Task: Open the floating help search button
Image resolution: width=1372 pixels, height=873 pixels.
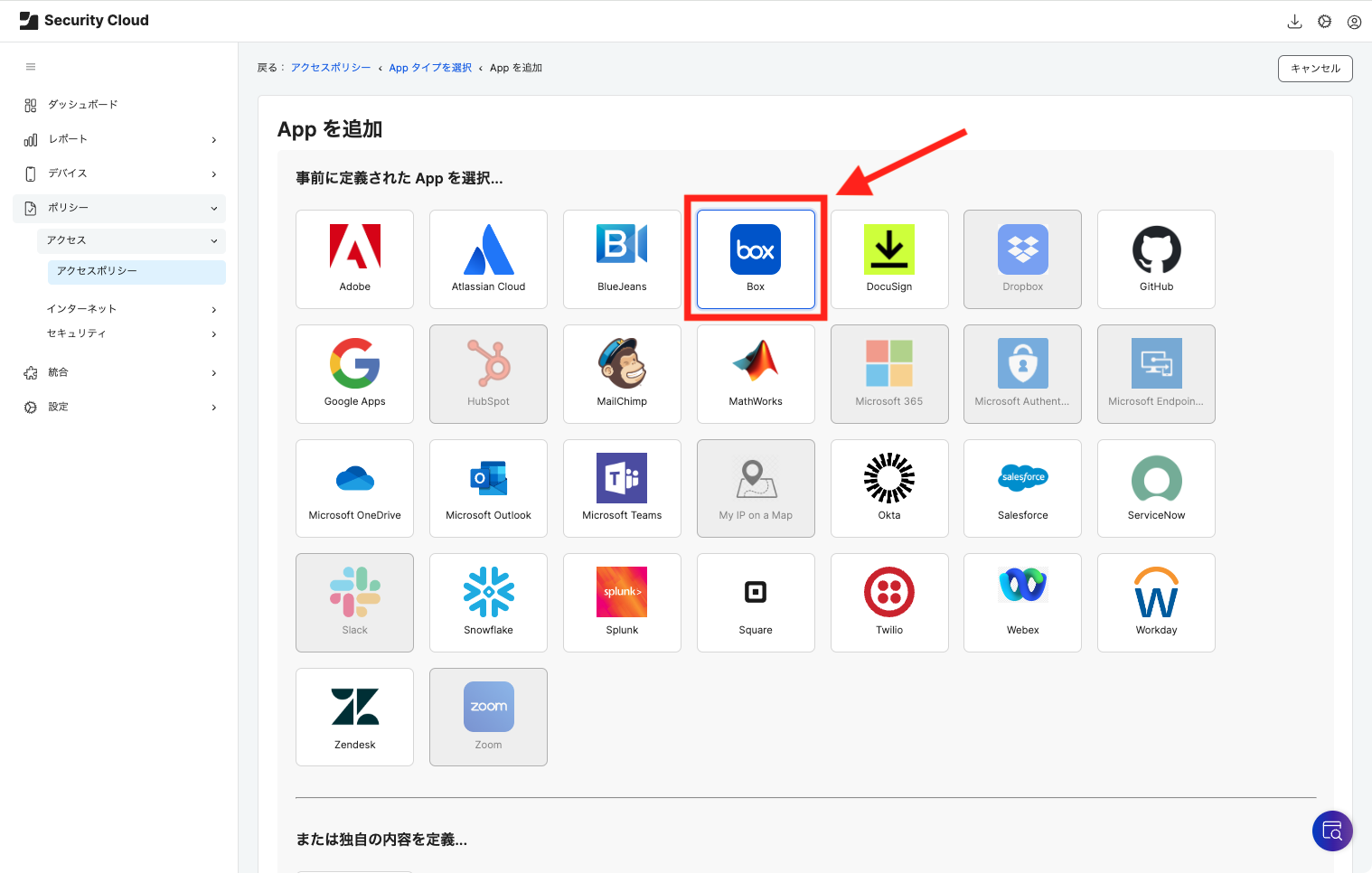Action: tap(1332, 831)
